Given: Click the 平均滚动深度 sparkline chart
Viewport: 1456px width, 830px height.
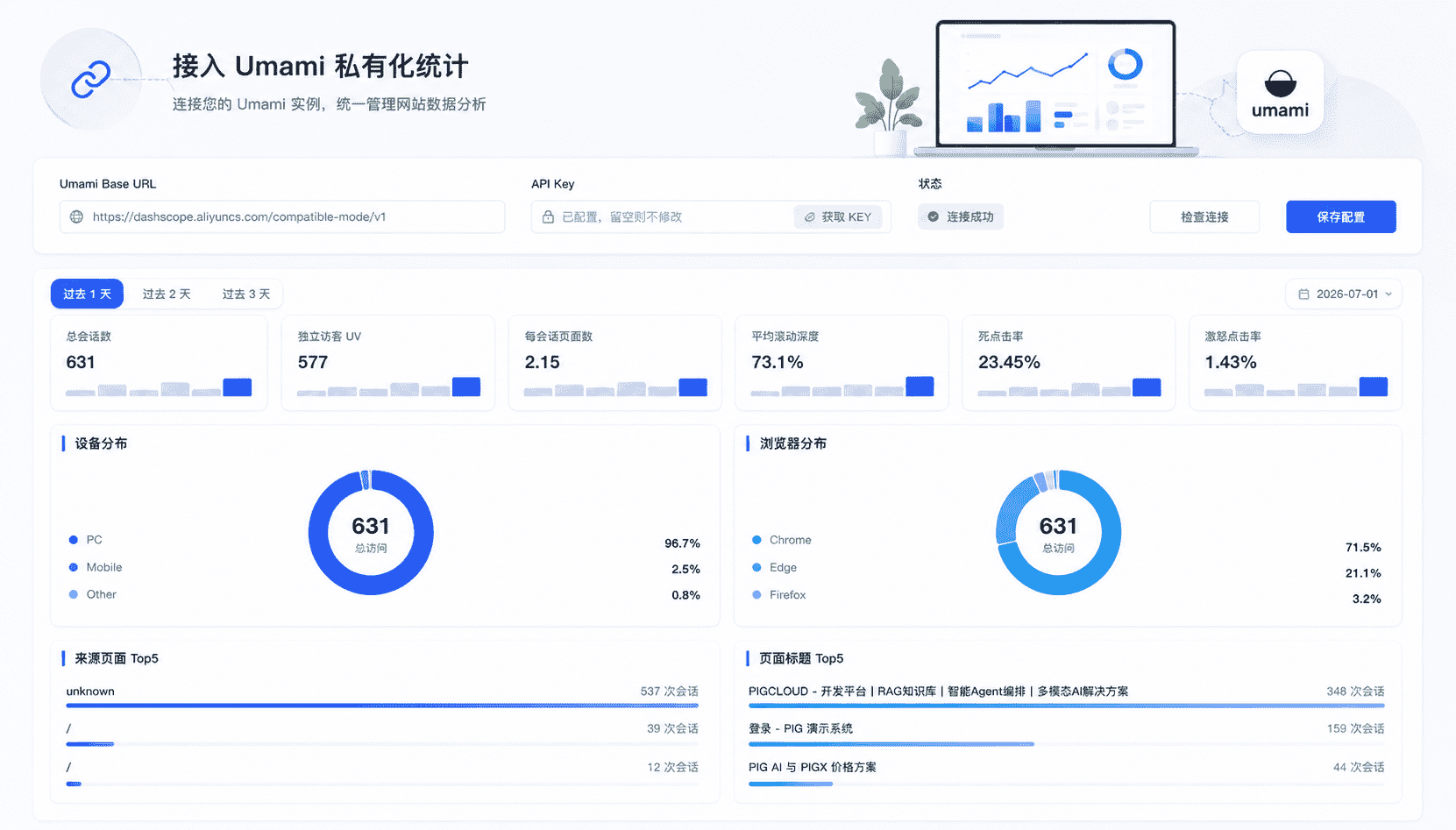Looking at the screenshot, I should (842, 387).
